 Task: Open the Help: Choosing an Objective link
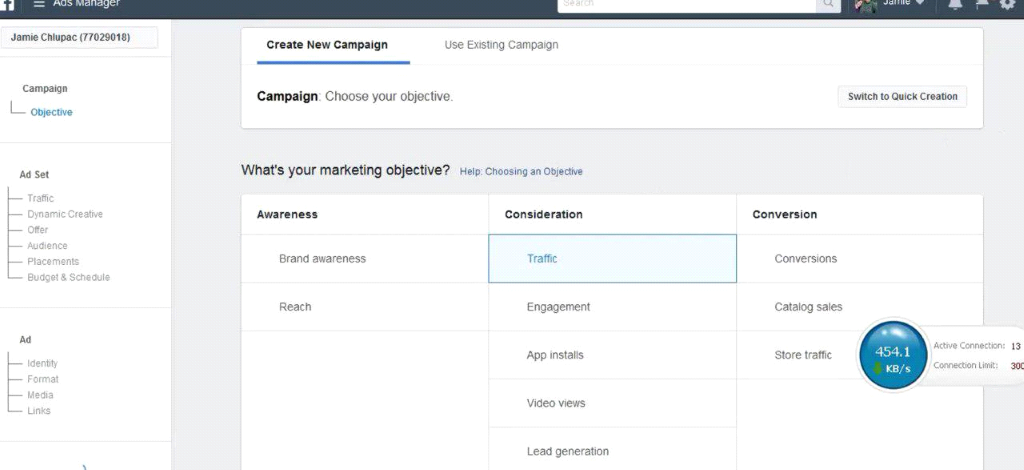coord(521,172)
